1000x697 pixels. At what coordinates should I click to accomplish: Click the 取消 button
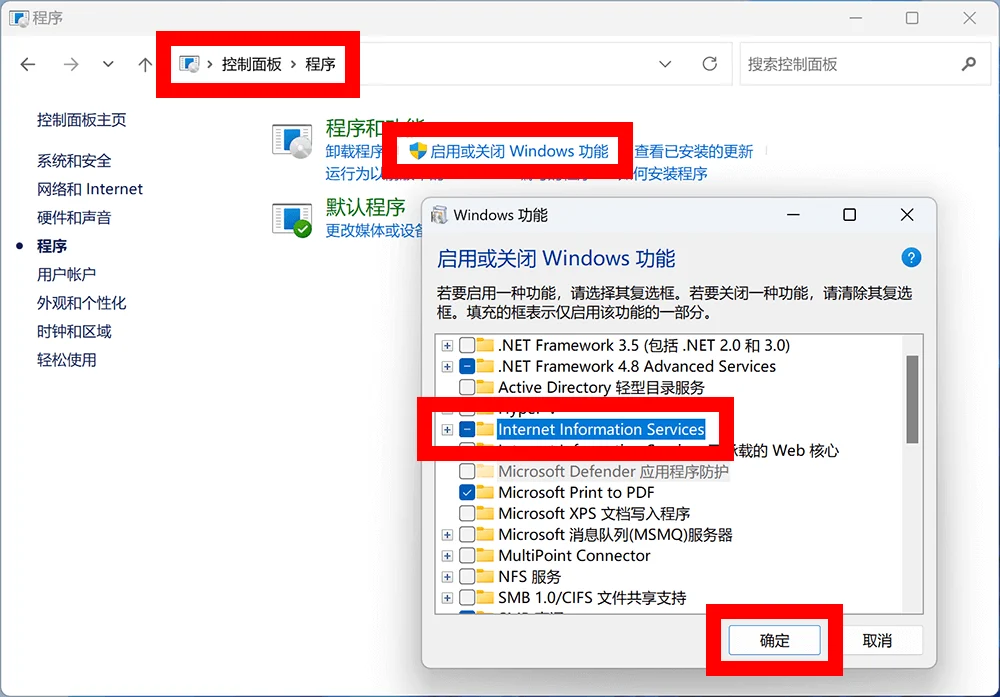877,640
